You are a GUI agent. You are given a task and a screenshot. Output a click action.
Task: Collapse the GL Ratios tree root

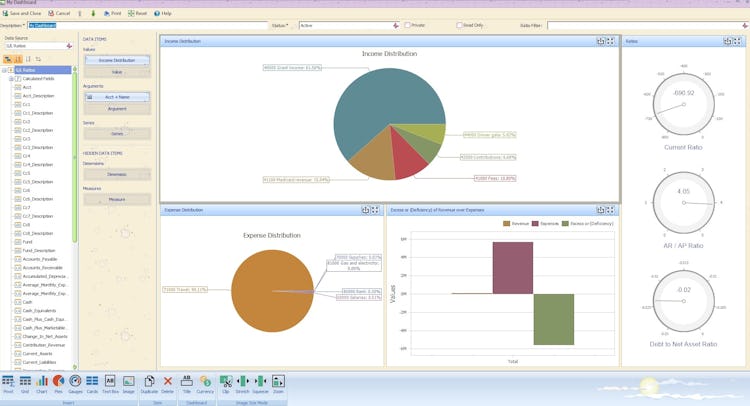pos(4,70)
